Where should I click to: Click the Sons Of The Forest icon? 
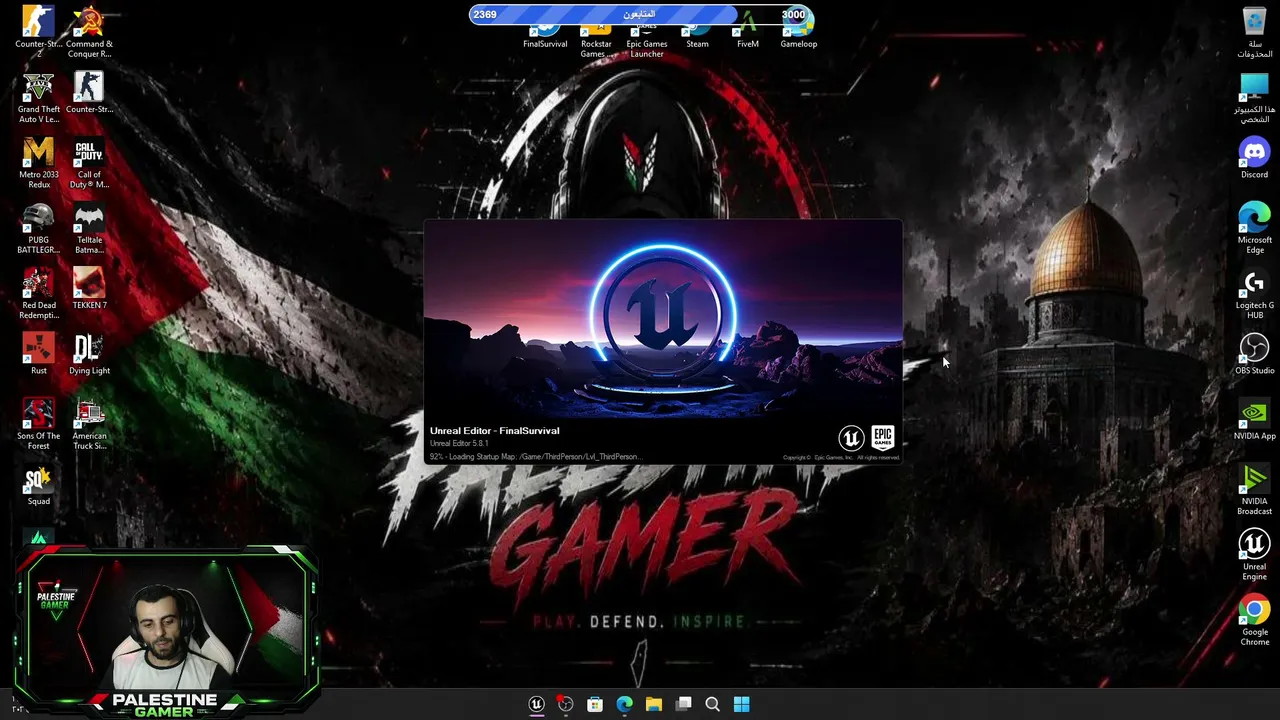(39, 424)
